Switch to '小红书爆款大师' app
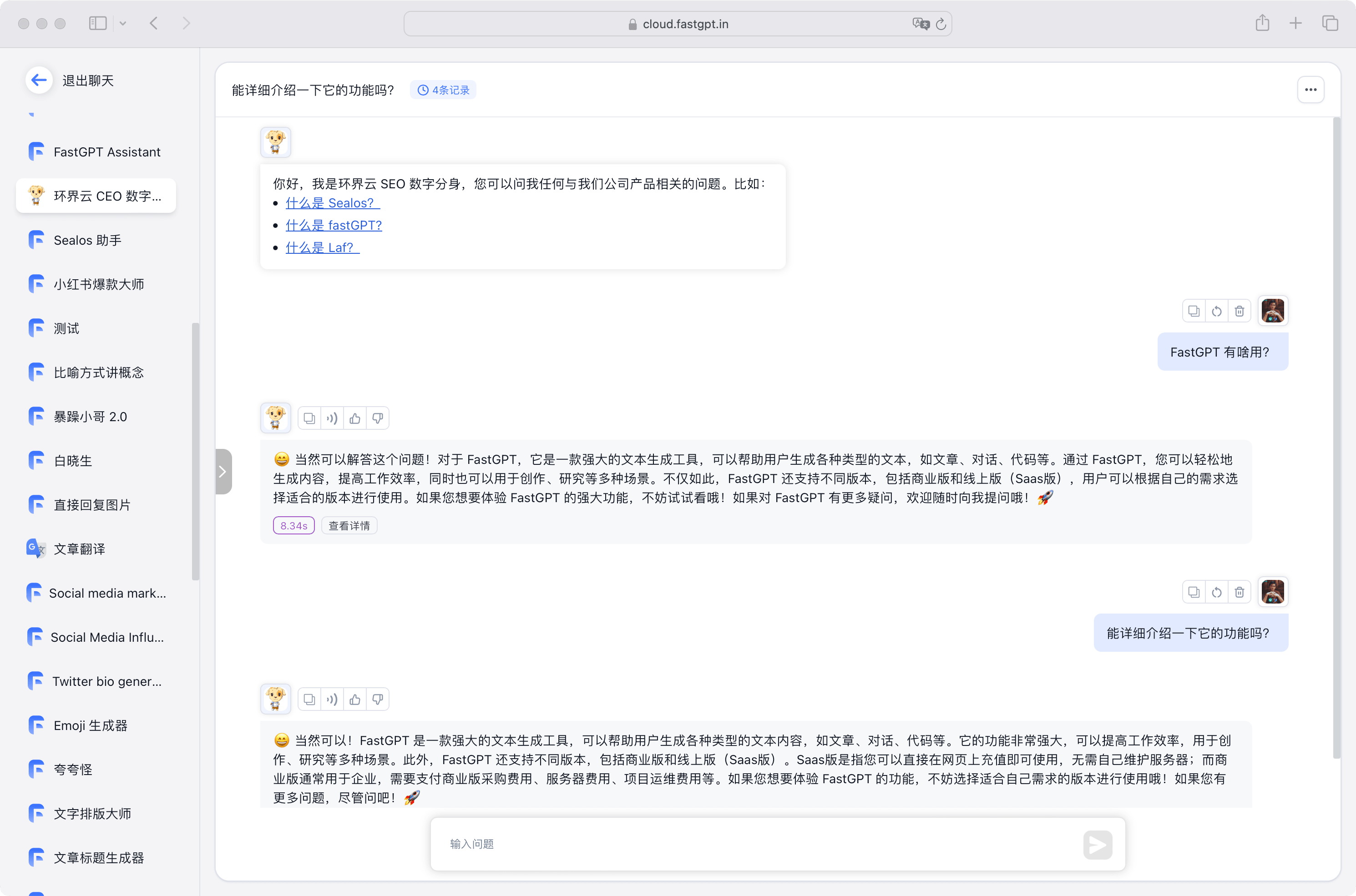 point(98,284)
